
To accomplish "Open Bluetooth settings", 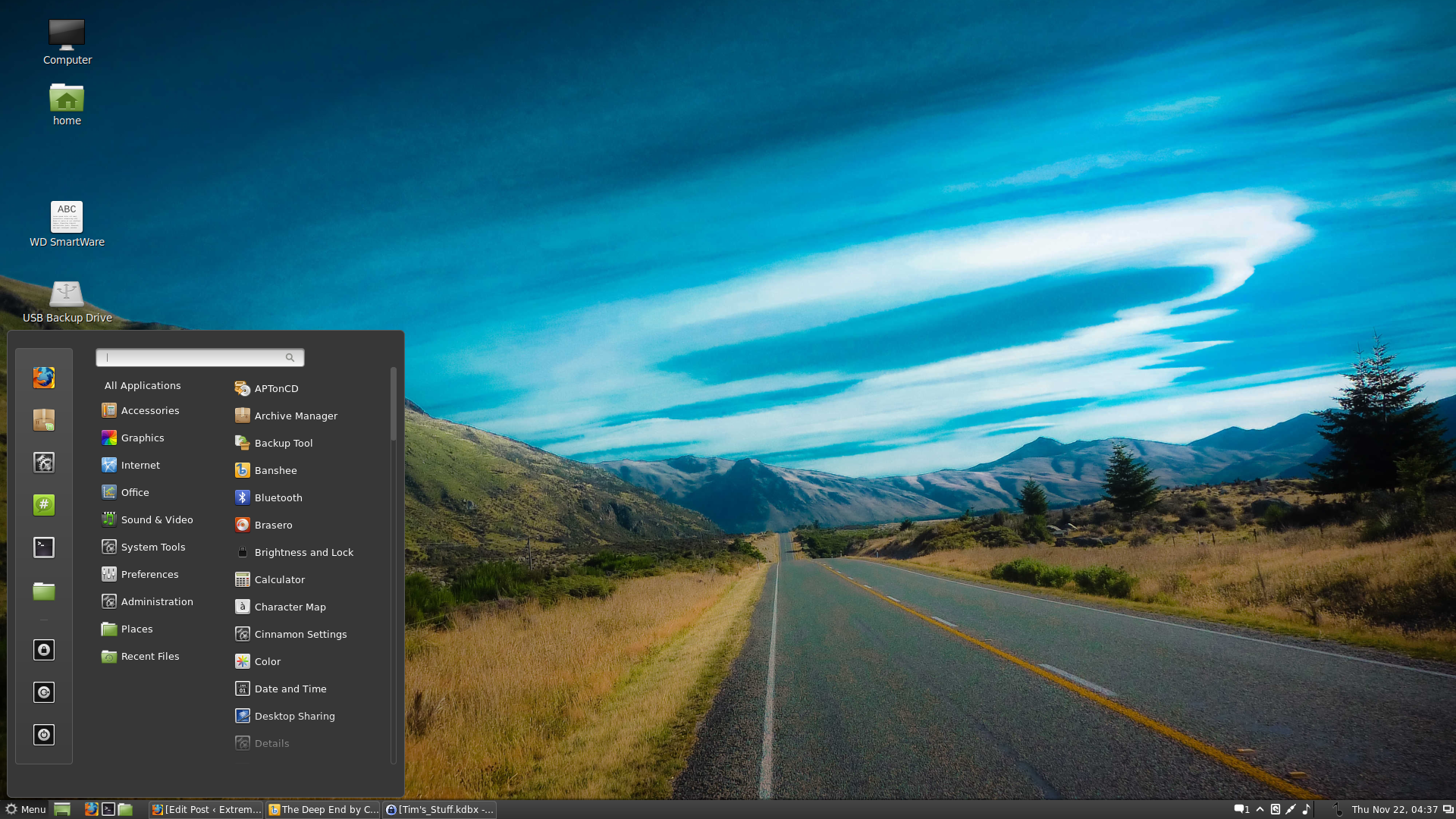I will click(278, 497).
